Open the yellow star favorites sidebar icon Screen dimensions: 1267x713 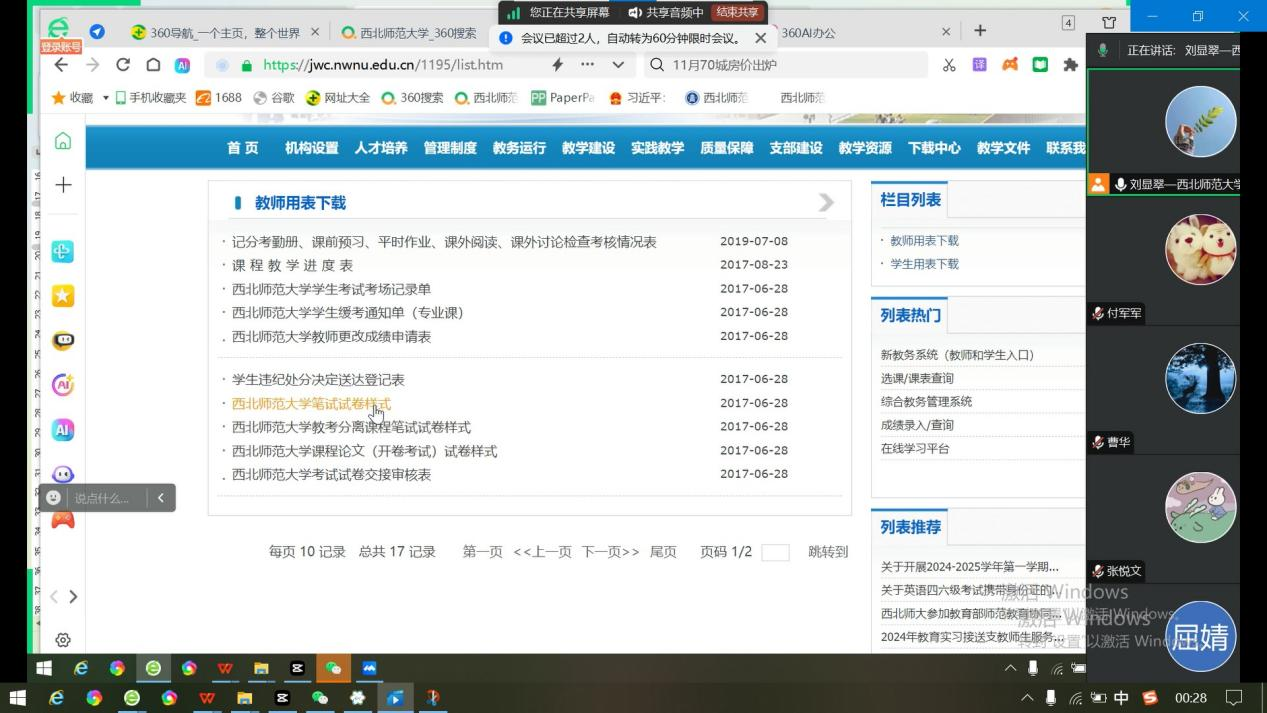coord(63,296)
